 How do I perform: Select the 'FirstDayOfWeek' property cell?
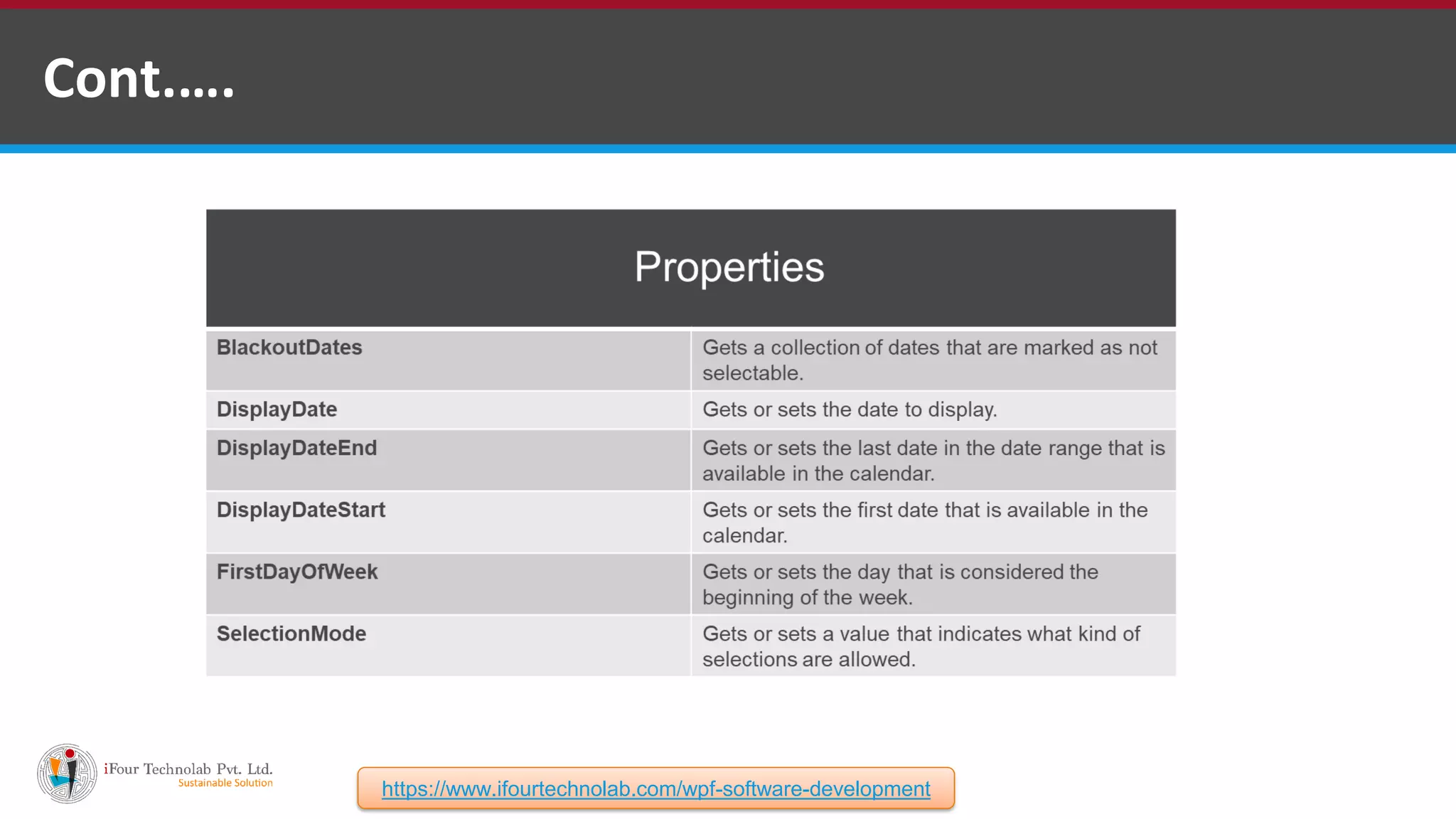coord(448,584)
